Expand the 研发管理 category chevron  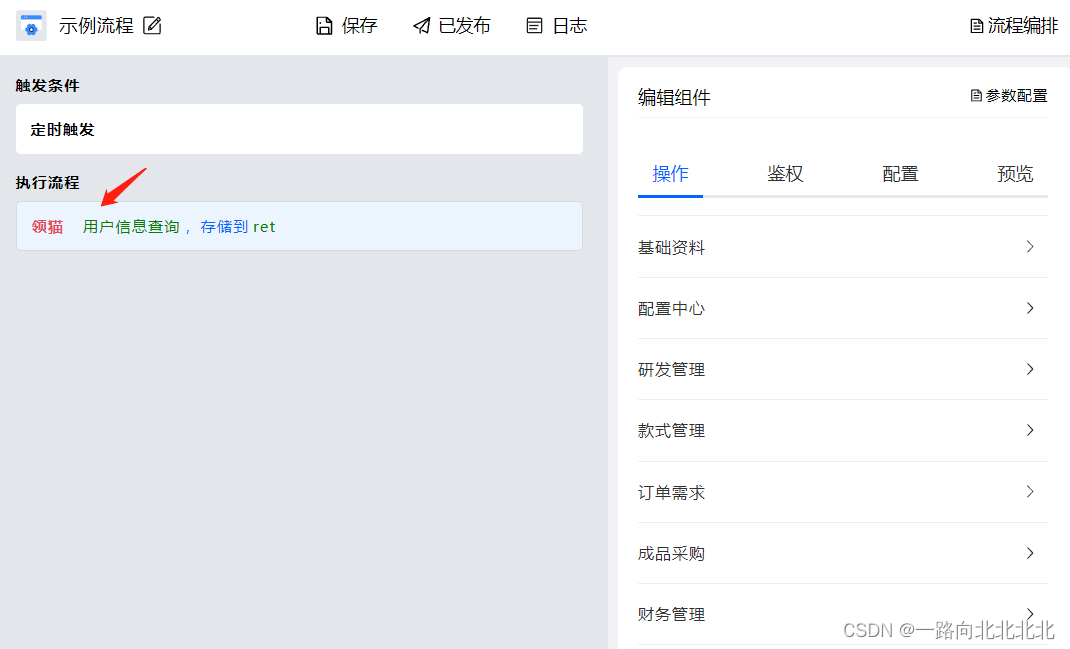(1030, 369)
